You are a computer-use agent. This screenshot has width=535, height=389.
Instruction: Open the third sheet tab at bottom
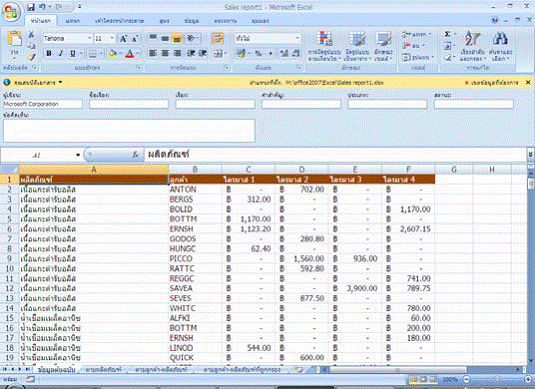coord(161,370)
